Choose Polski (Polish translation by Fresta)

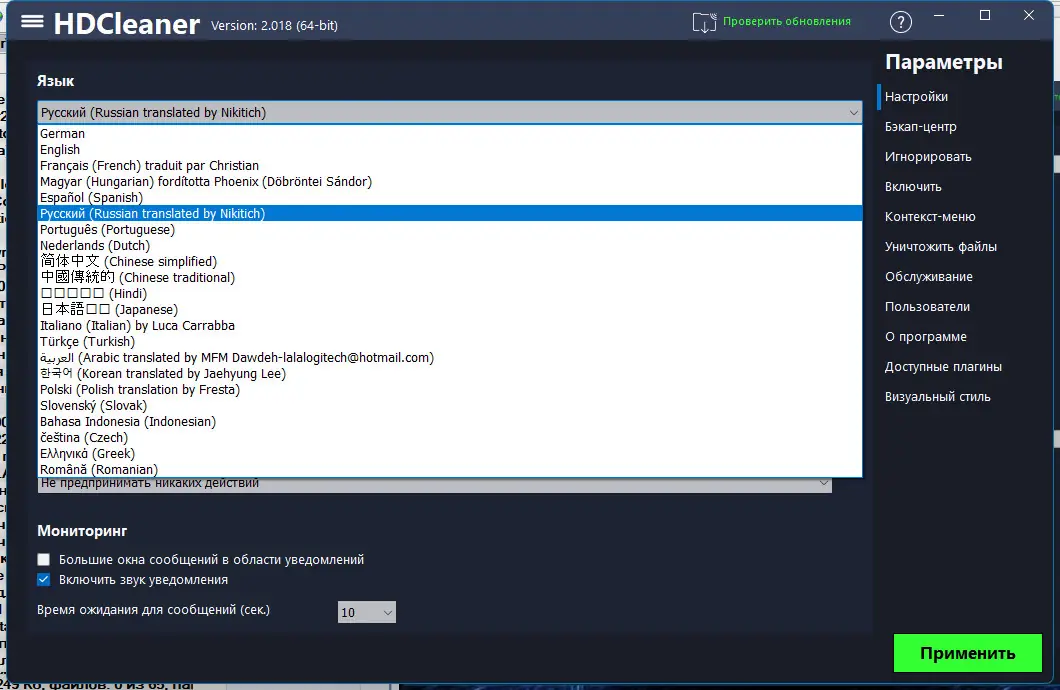[450, 389]
